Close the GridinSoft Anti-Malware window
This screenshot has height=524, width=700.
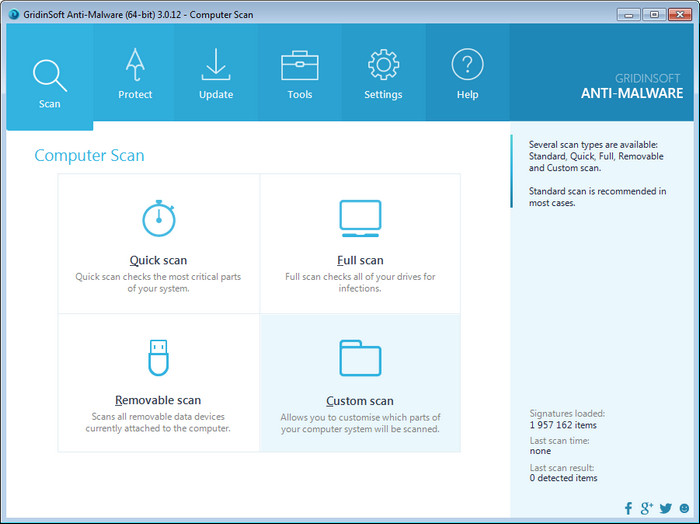tap(680, 15)
